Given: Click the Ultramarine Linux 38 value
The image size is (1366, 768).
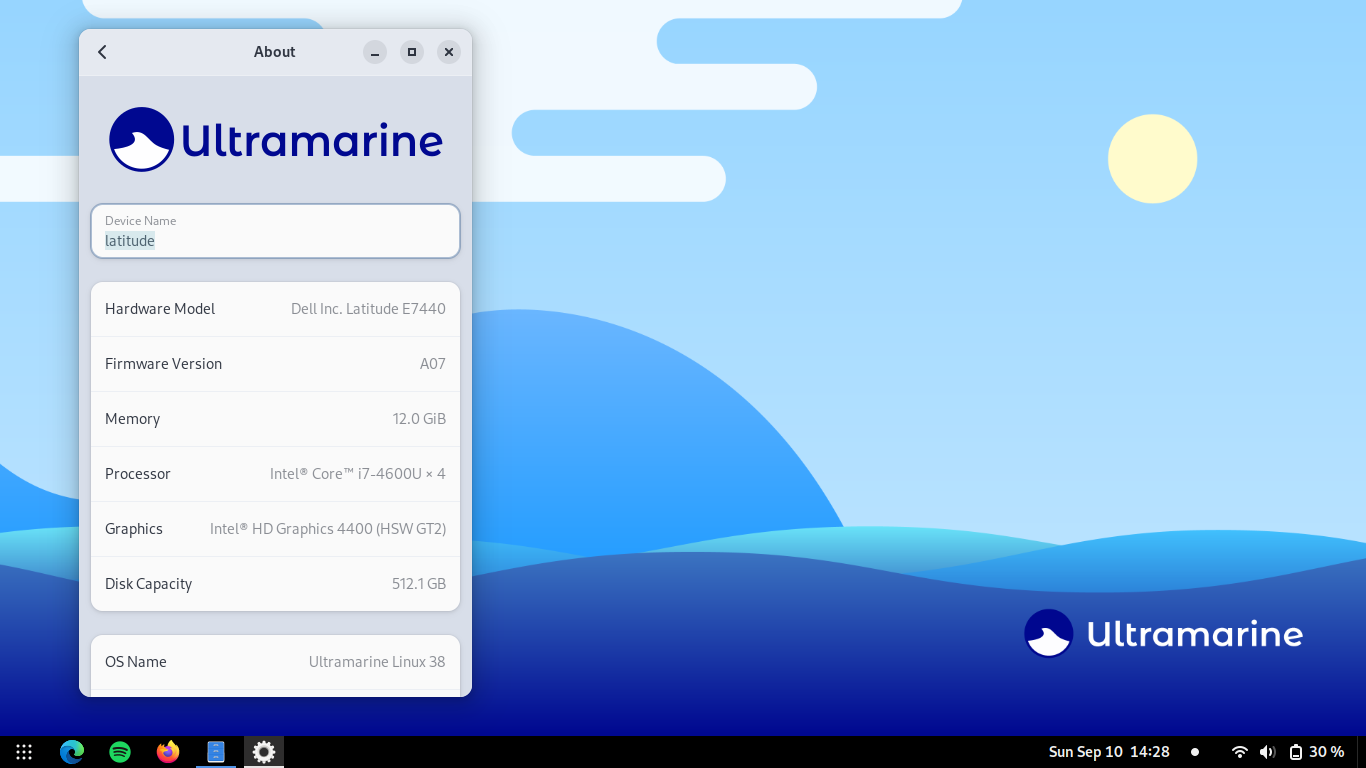Looking at the screenshot, I should [377, 662].
